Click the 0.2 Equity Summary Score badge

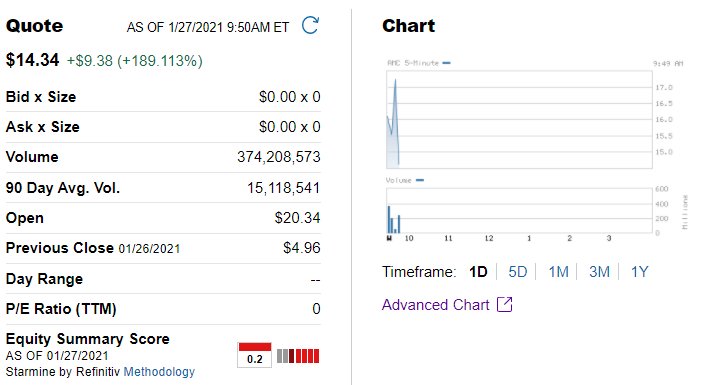(x=255, y=355)
